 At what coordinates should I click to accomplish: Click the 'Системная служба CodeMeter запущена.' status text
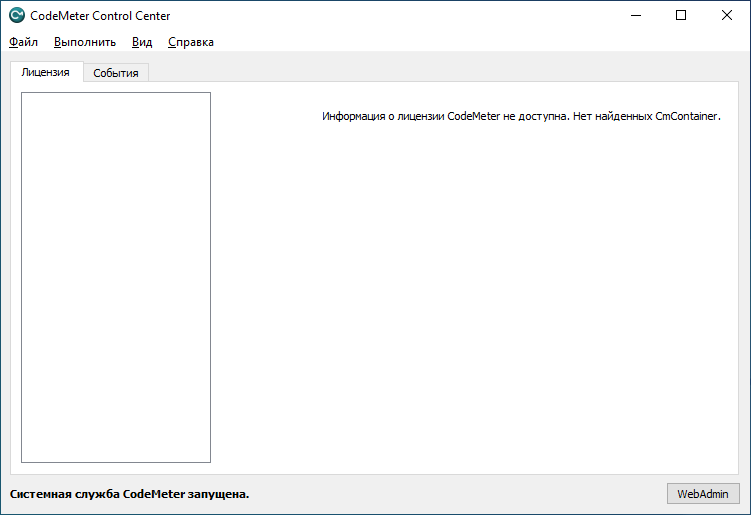[x=129, y=494]
